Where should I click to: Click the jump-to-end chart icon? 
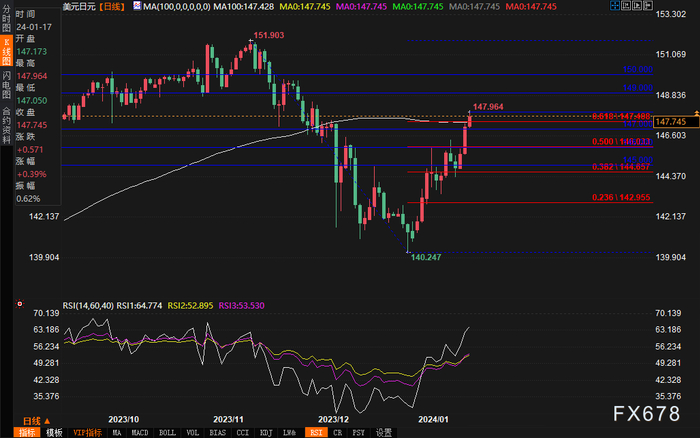pyautogui.click(x=648, y=5)
